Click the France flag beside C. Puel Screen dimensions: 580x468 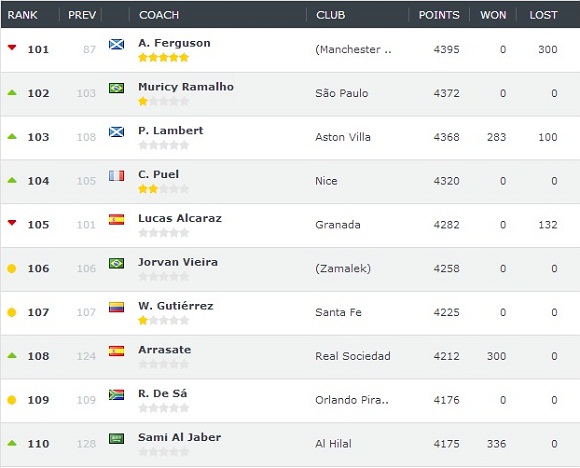(x=116, y=175)
